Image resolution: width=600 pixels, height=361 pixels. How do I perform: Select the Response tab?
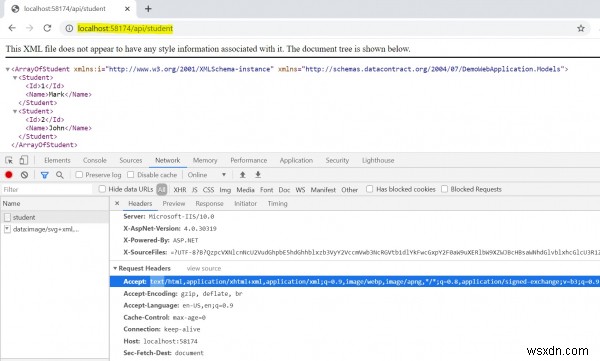(x=209, y=204)
